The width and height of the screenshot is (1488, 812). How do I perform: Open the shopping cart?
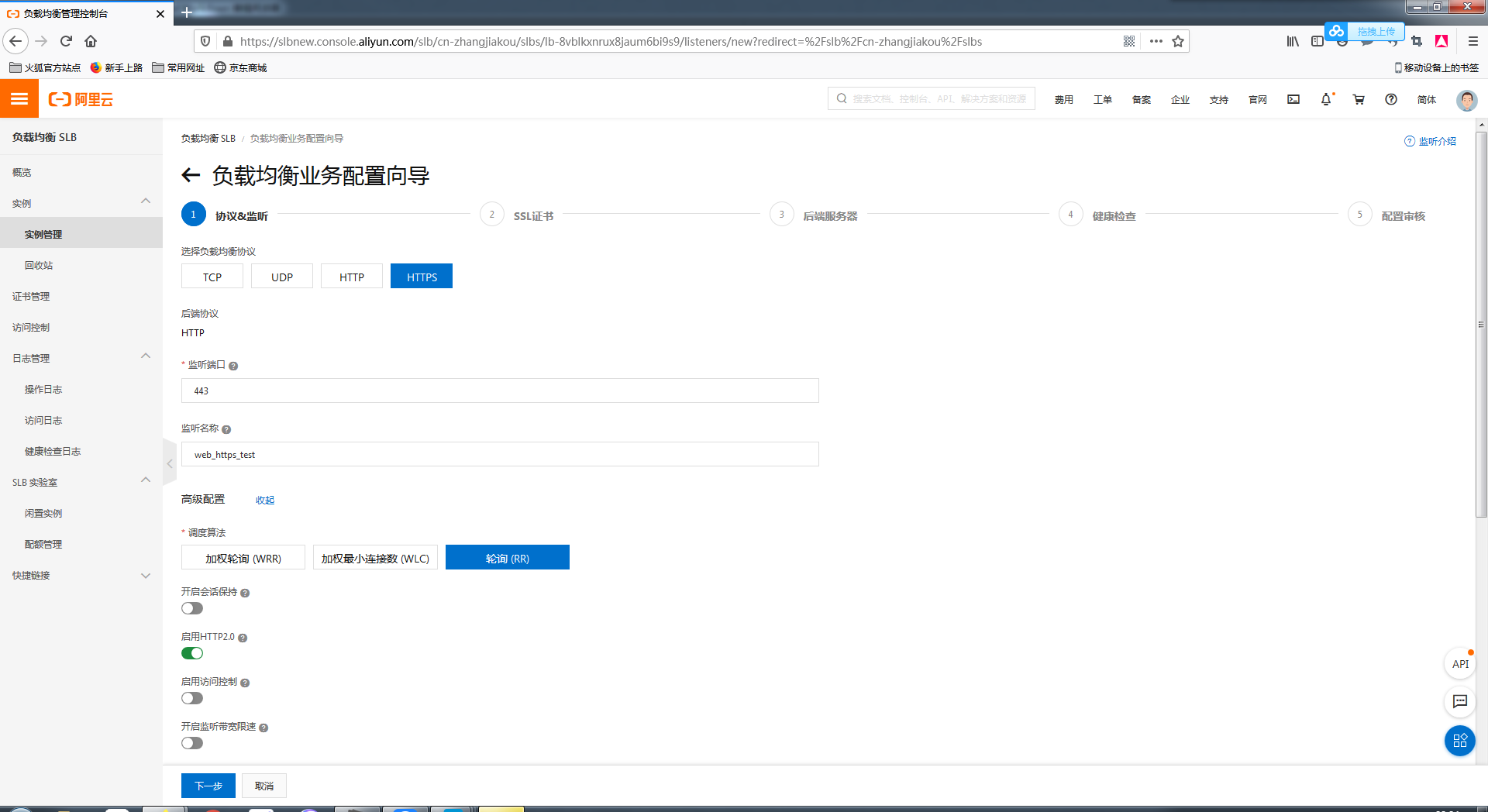click(x=1359, y=99)
